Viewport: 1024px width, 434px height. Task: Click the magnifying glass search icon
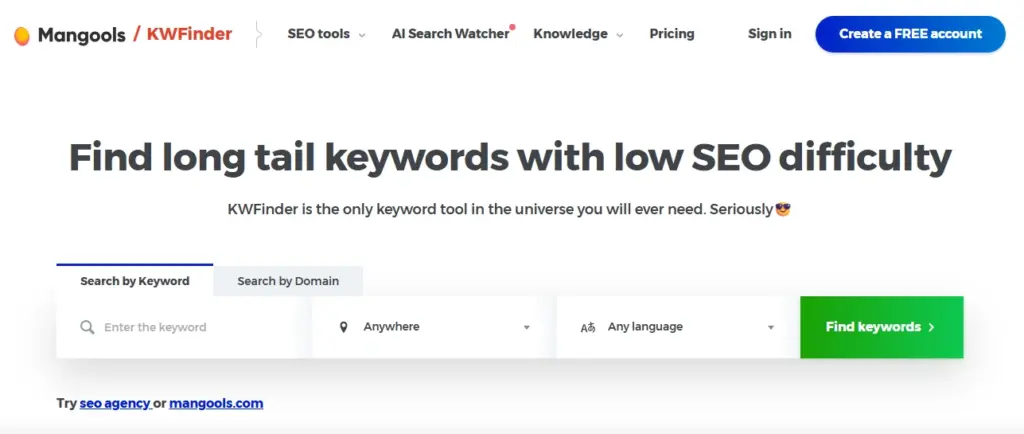(87, 327)
